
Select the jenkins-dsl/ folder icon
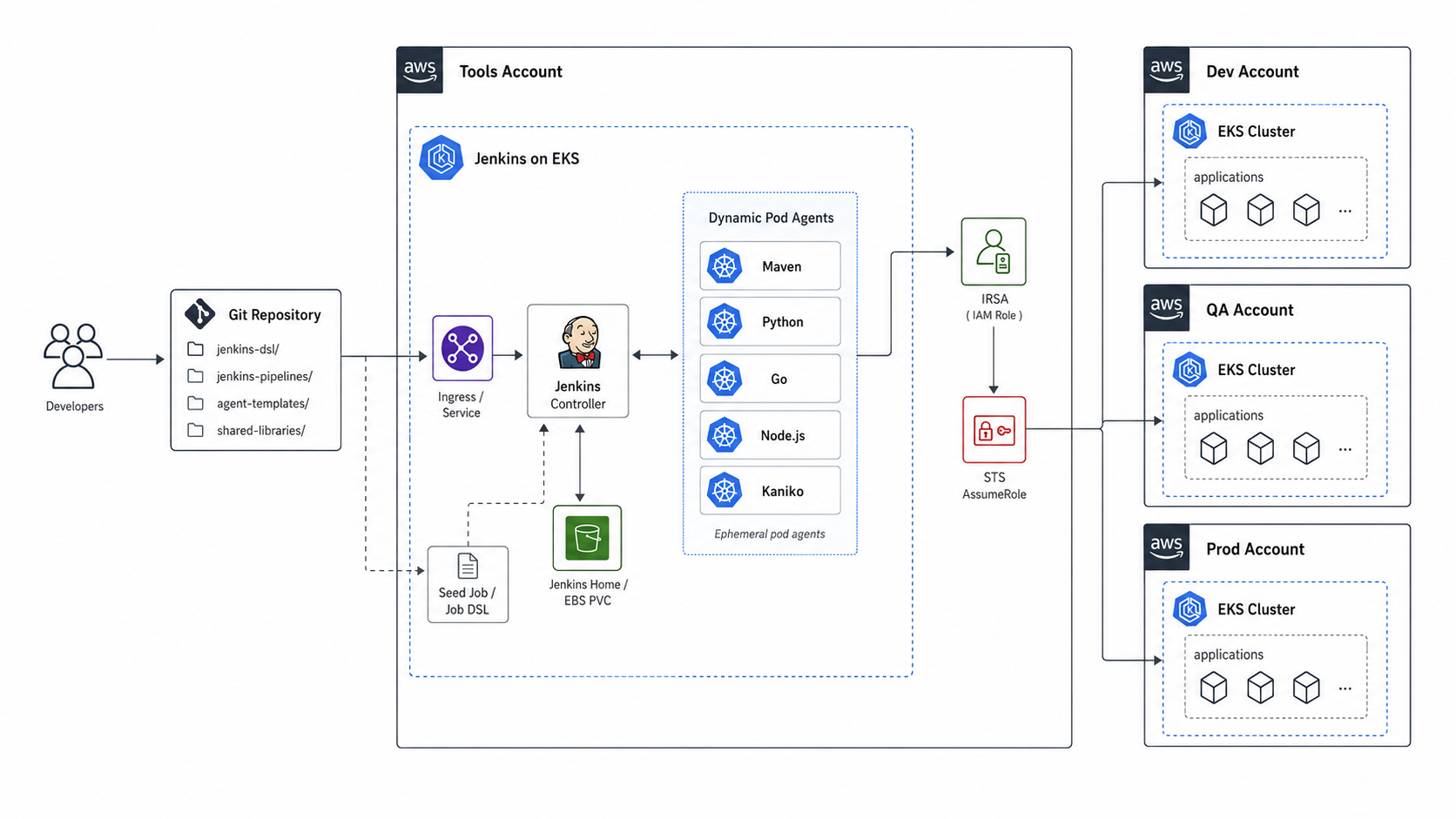tap(196, 349)
